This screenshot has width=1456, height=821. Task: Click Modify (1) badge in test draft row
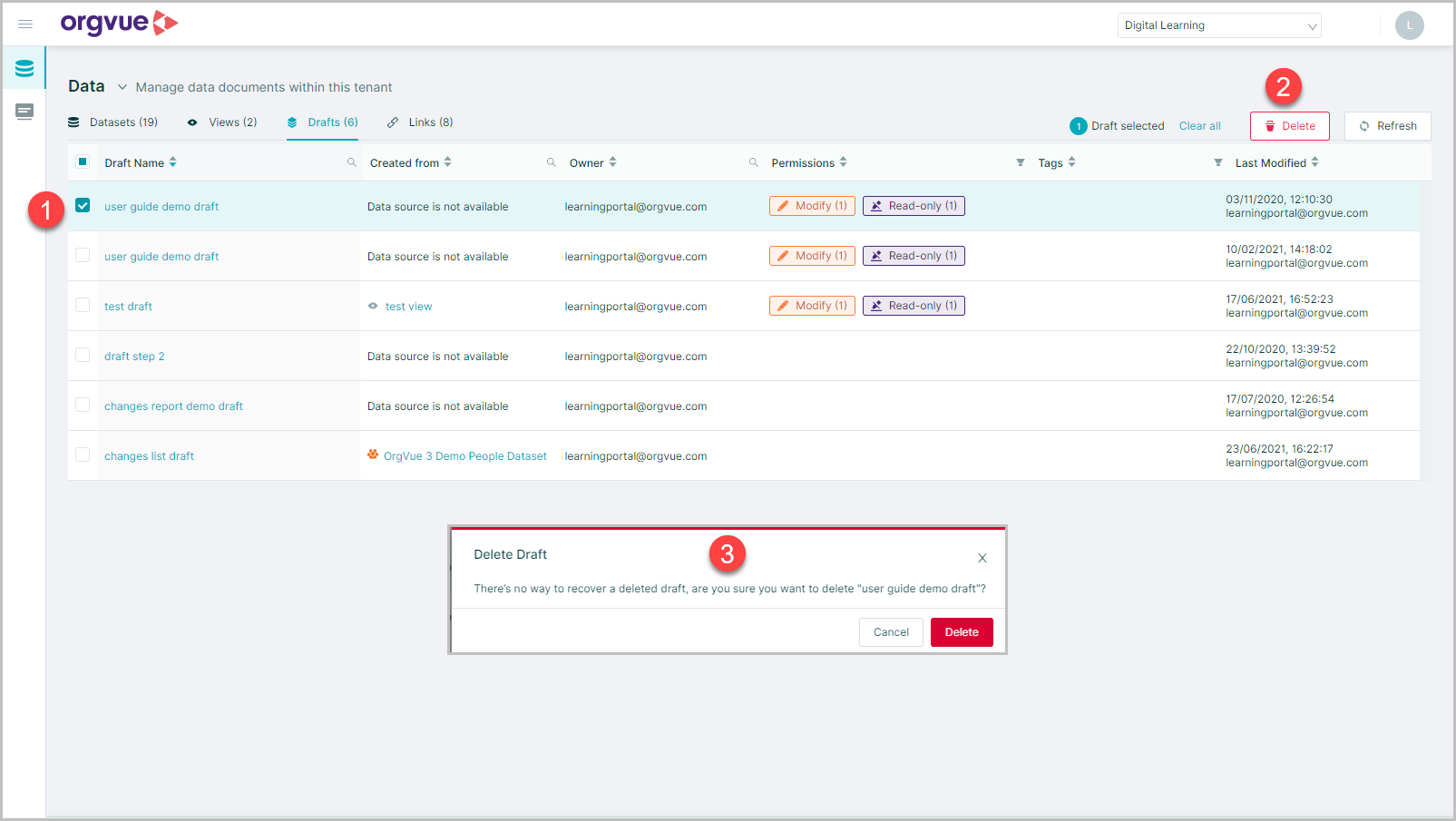(x=812, y=306)
